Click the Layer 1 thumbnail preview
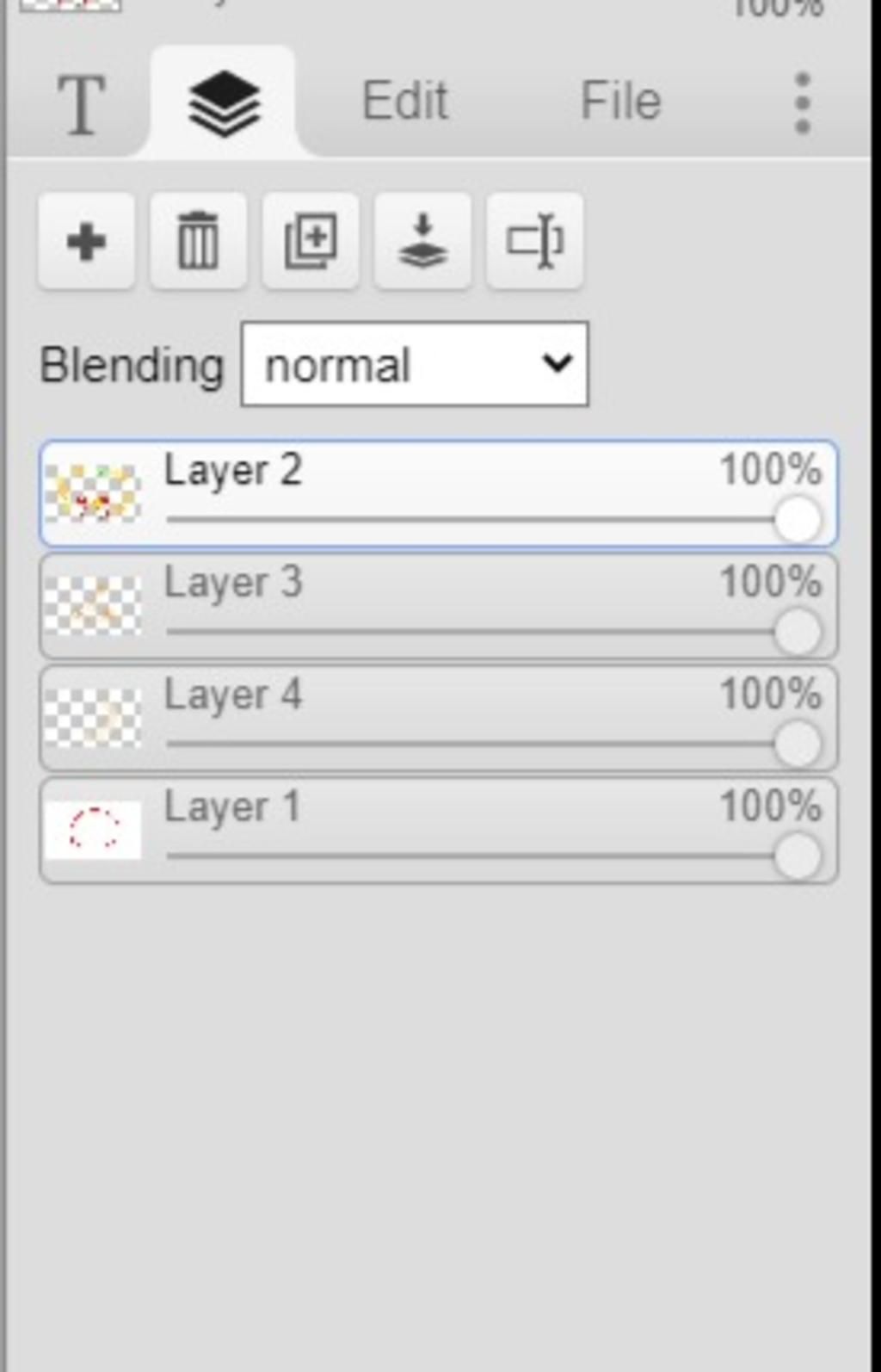Screen dimensions: 881x1372 click(x=93, y=830)
